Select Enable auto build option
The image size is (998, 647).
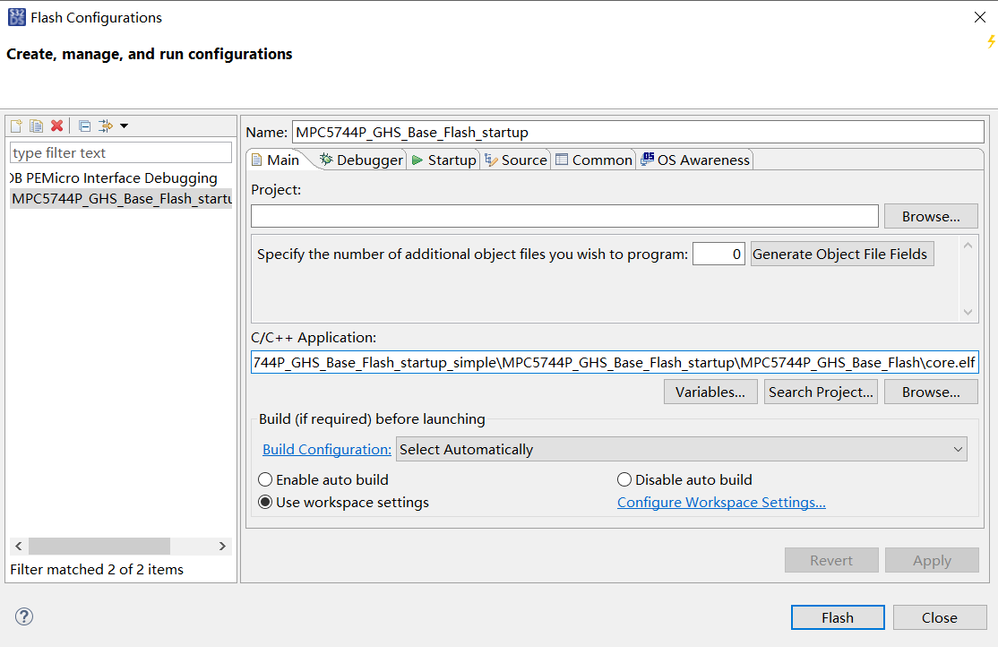(266, 480)
